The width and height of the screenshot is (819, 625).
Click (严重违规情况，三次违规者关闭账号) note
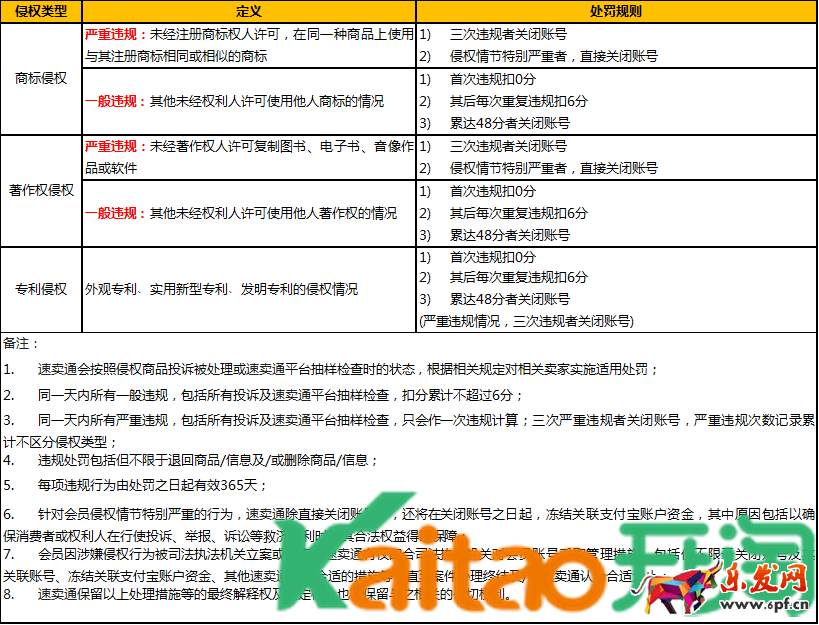tap(526, 321)
